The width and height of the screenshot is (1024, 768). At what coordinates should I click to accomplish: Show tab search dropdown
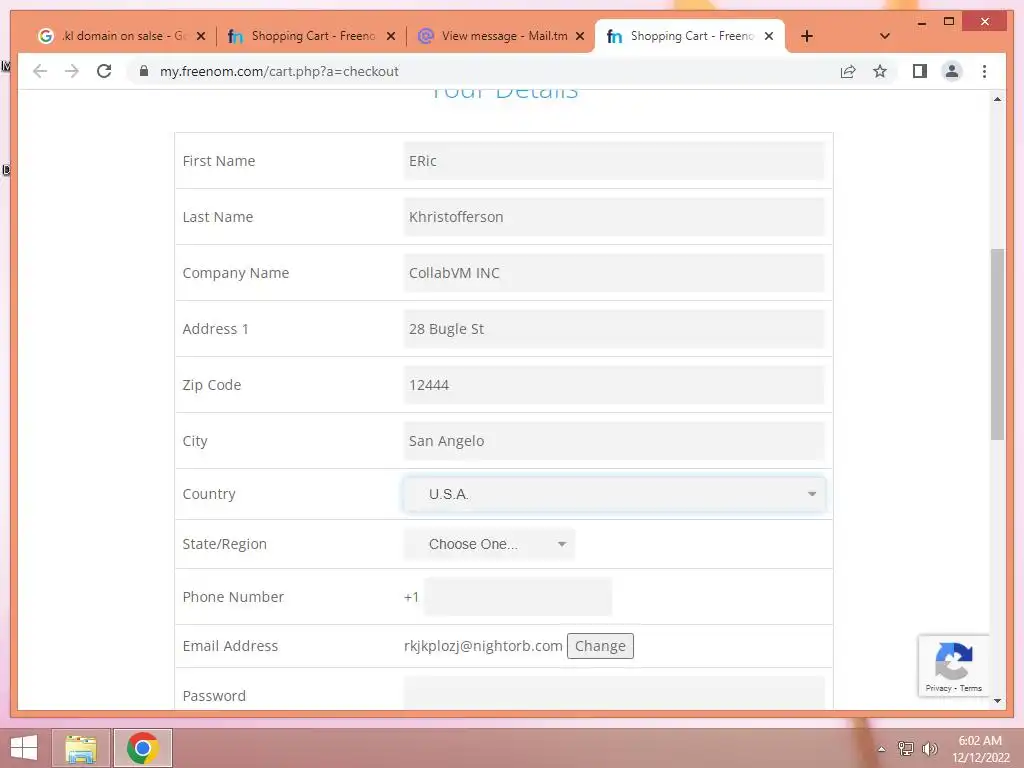884,36
